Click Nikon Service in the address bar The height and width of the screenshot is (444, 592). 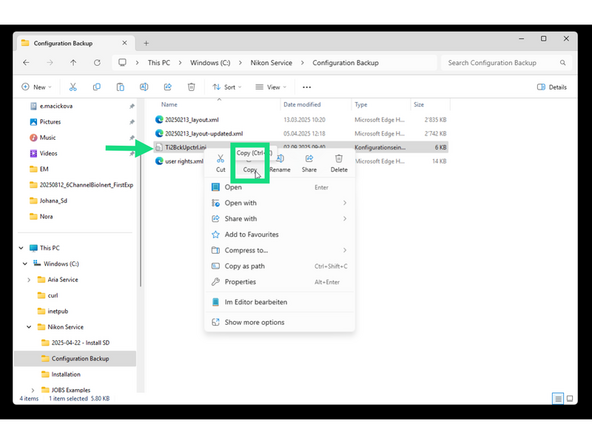pyautogui.click(x=271, y=63)
